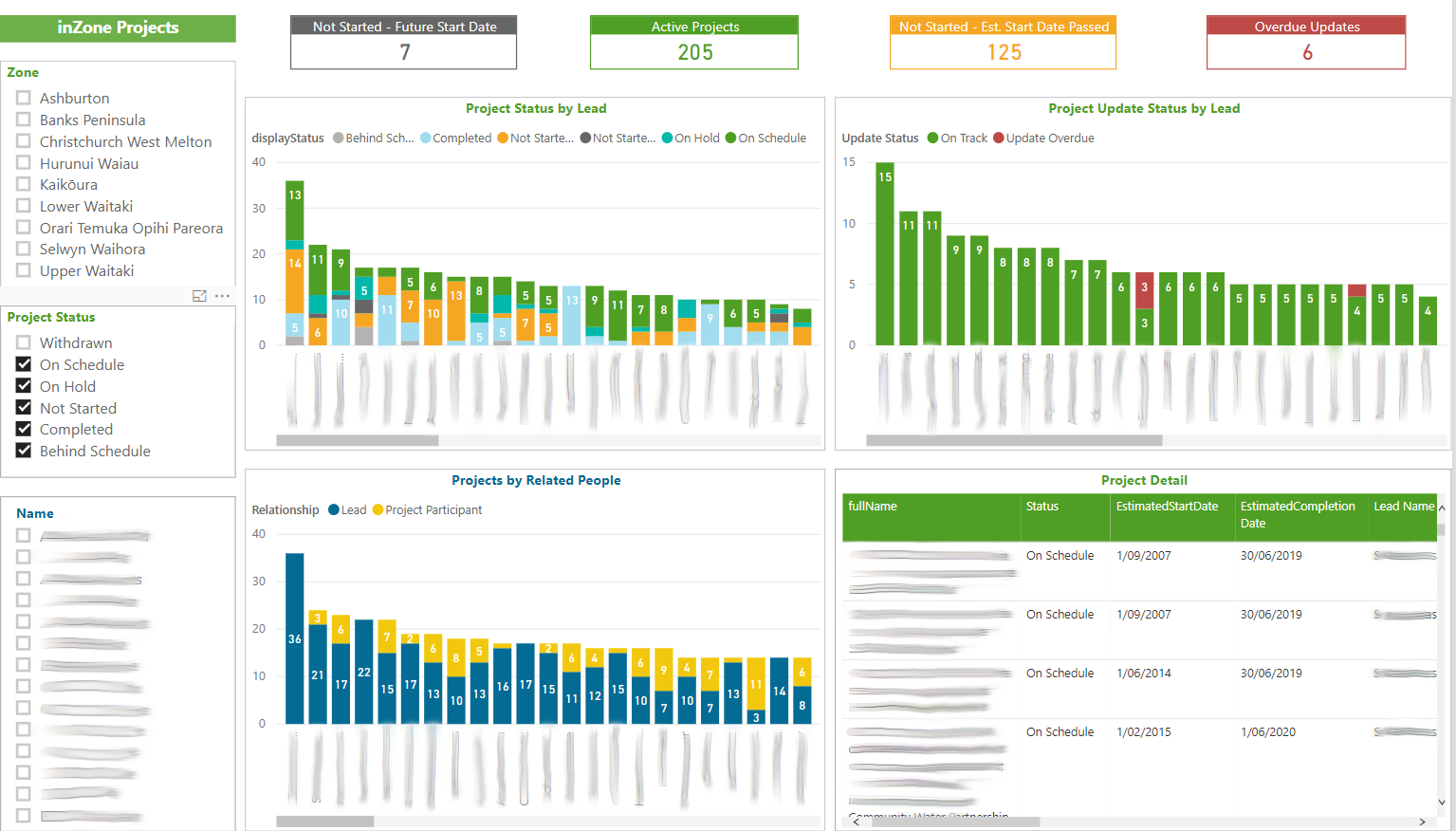
Task: Sort by EstimatedStartDate column header
Action: click(x=1167, y=507)
